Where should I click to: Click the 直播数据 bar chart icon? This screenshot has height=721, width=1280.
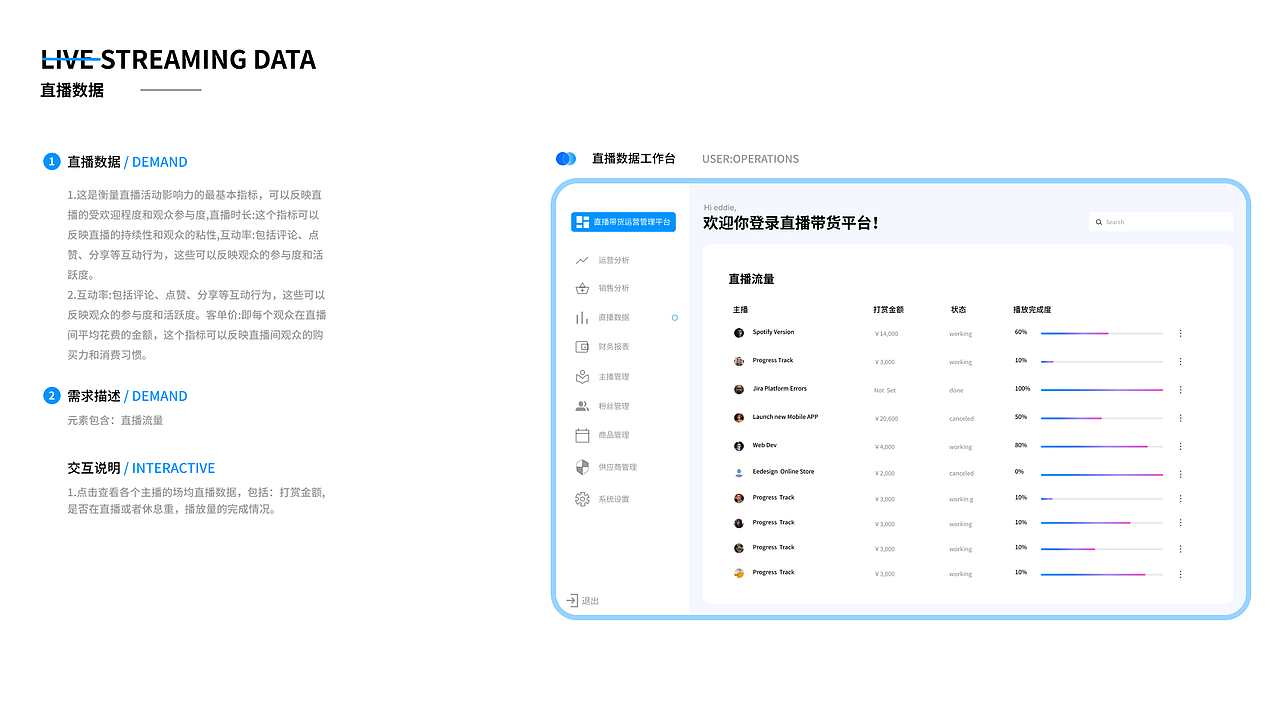[583, 317]
